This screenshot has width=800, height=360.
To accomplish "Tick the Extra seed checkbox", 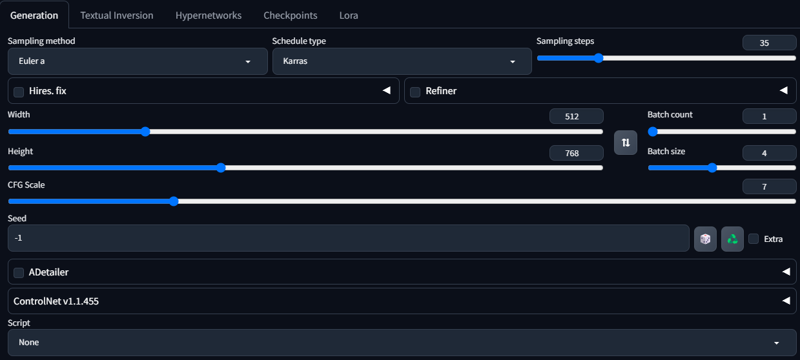I will click(754, 239).
